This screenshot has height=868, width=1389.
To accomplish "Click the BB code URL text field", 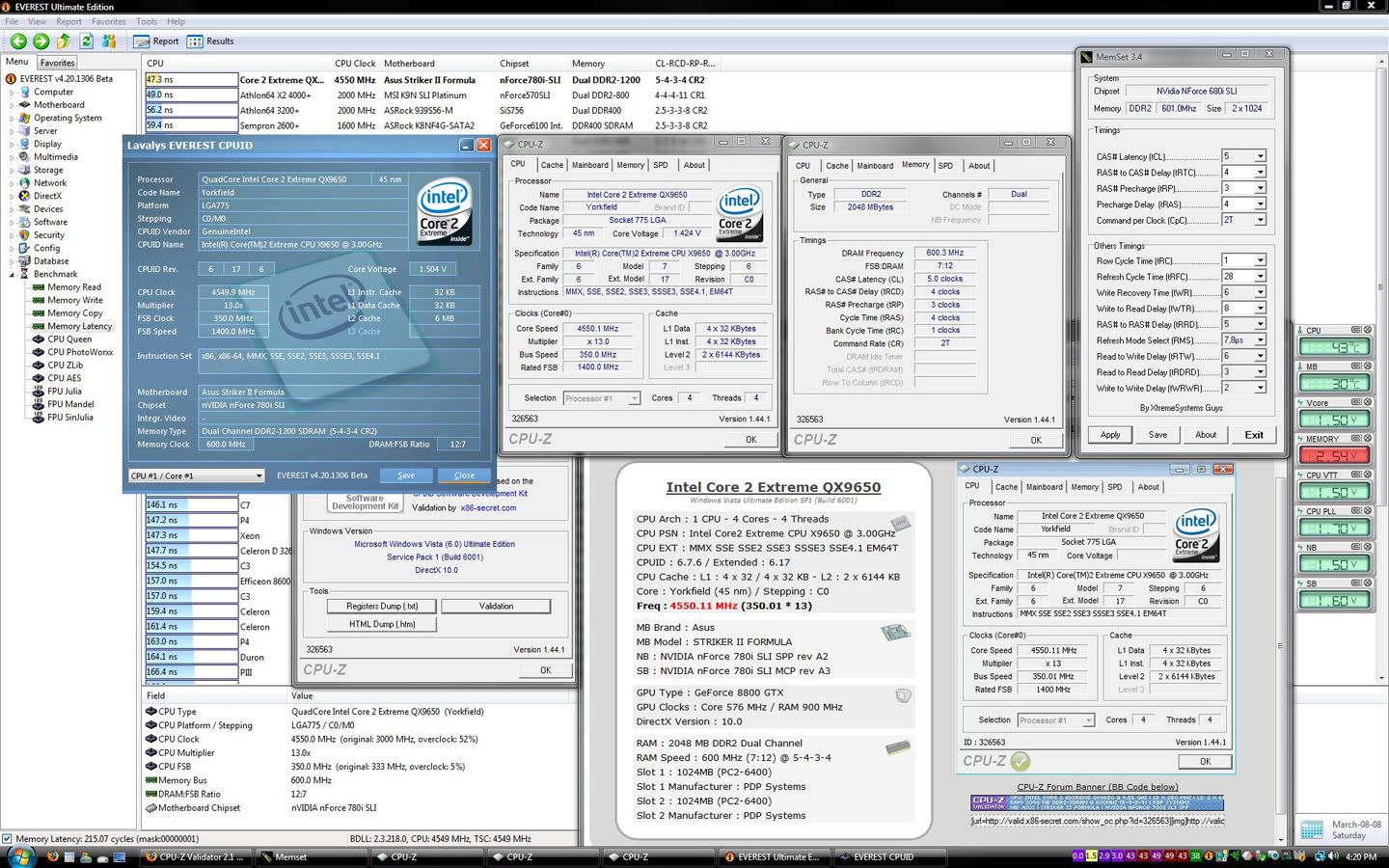I will (x=1098, y=821).
